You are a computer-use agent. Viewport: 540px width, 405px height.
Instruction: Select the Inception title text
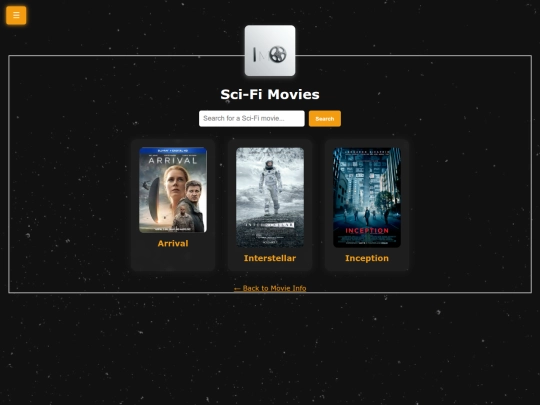[x=367, y=258]
